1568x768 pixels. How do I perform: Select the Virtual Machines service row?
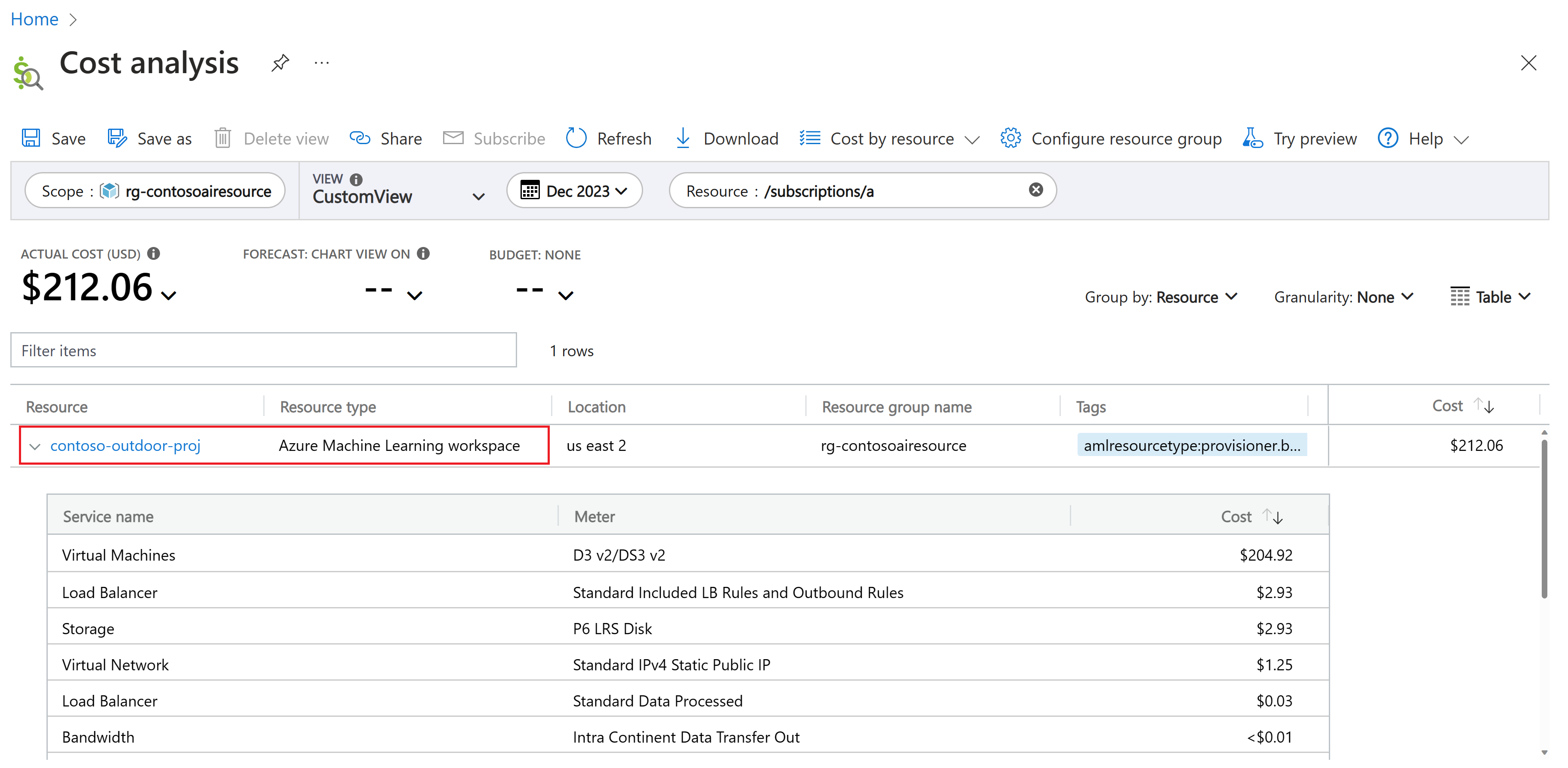tap(688, 554)
